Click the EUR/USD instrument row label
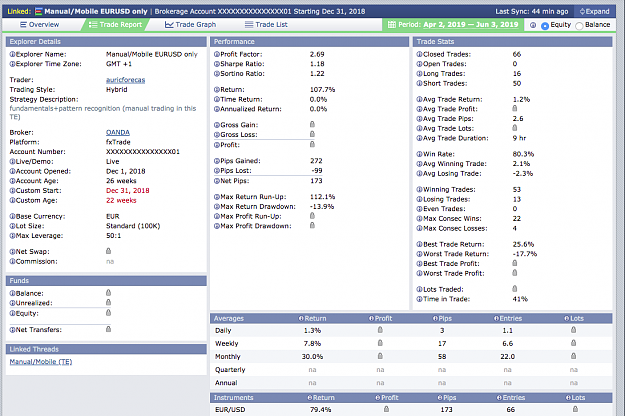 pyautogui.click(x=230, y=410)
